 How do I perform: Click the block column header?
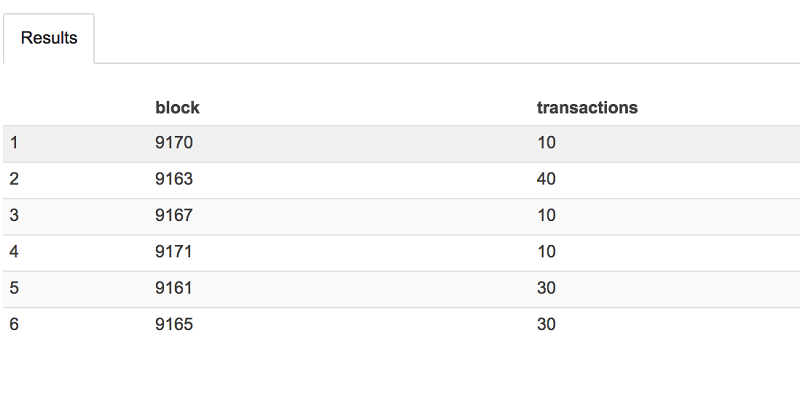(177, 108)
